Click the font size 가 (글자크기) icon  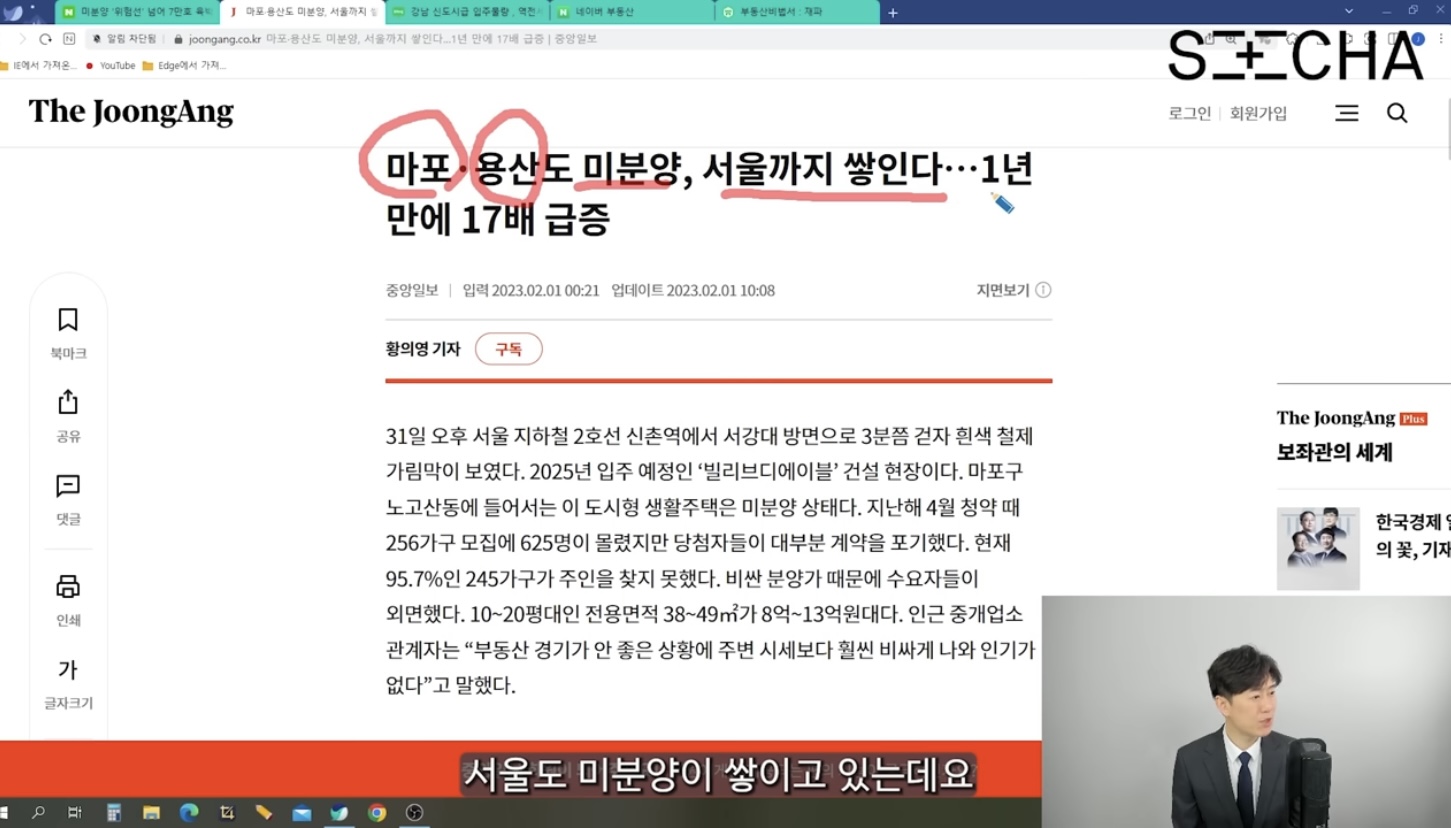coord(68,669)
